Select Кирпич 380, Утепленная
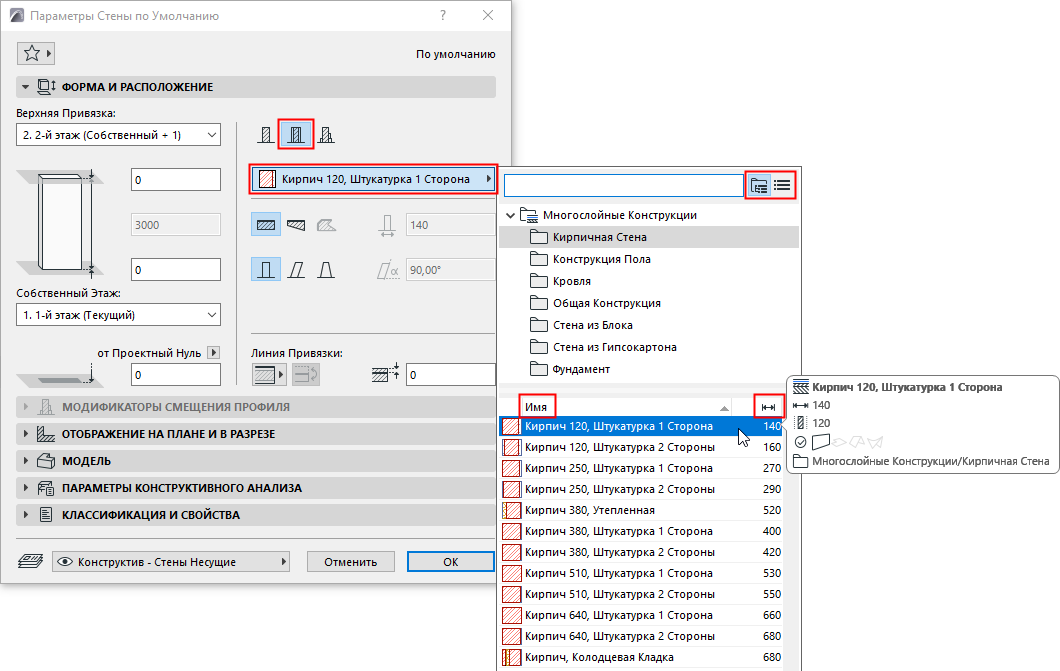The image size is (1060, 671). 641,510
